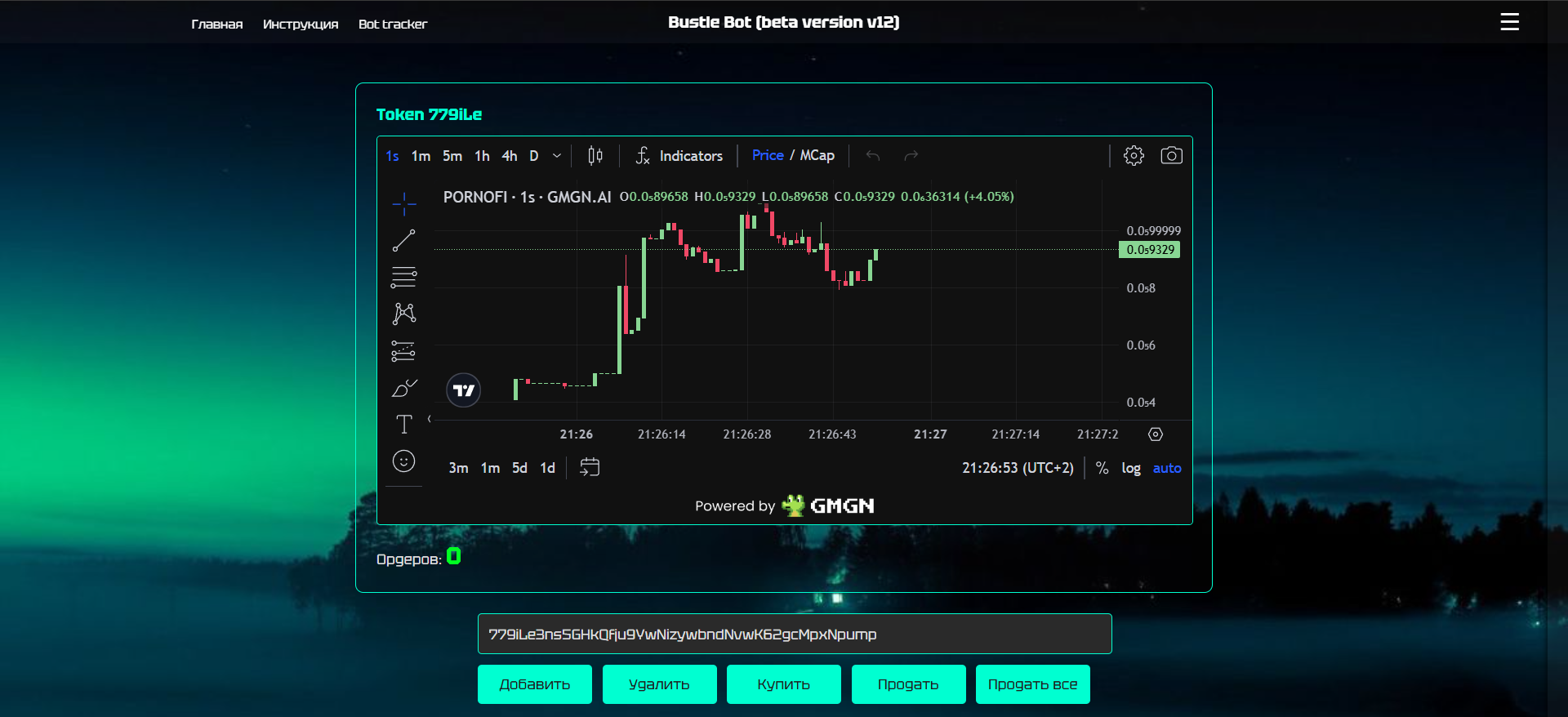
Task: Click the token address input field
Action: coord(794,634)
